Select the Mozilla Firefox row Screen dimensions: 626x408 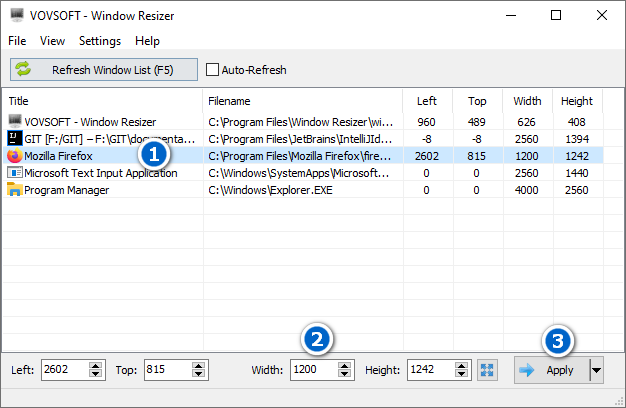click(303, 156)
